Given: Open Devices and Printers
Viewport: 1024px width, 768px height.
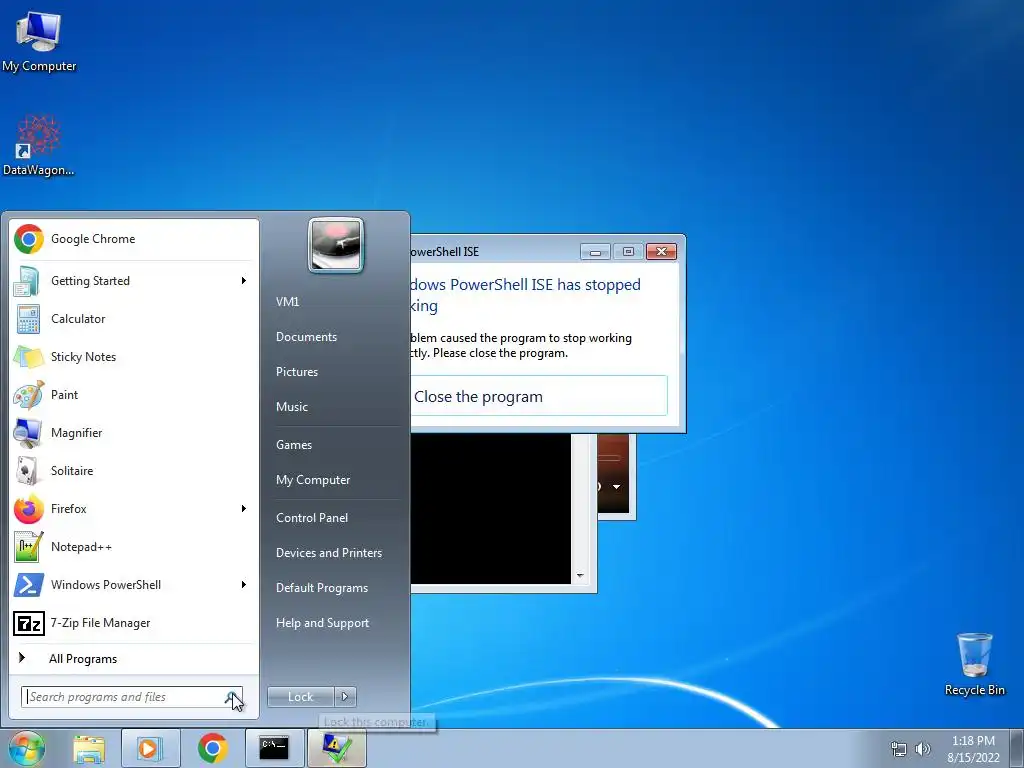Looking at the screenshot, I should [x=328, y=553].
